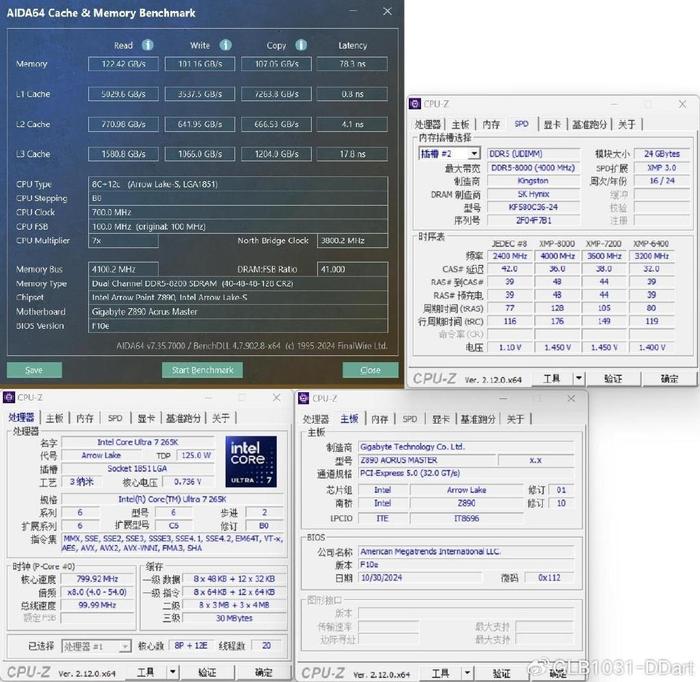Click the Write info icon in AIDA64
The height and width of the screenshot is (682, 700).
click(225, 45)
